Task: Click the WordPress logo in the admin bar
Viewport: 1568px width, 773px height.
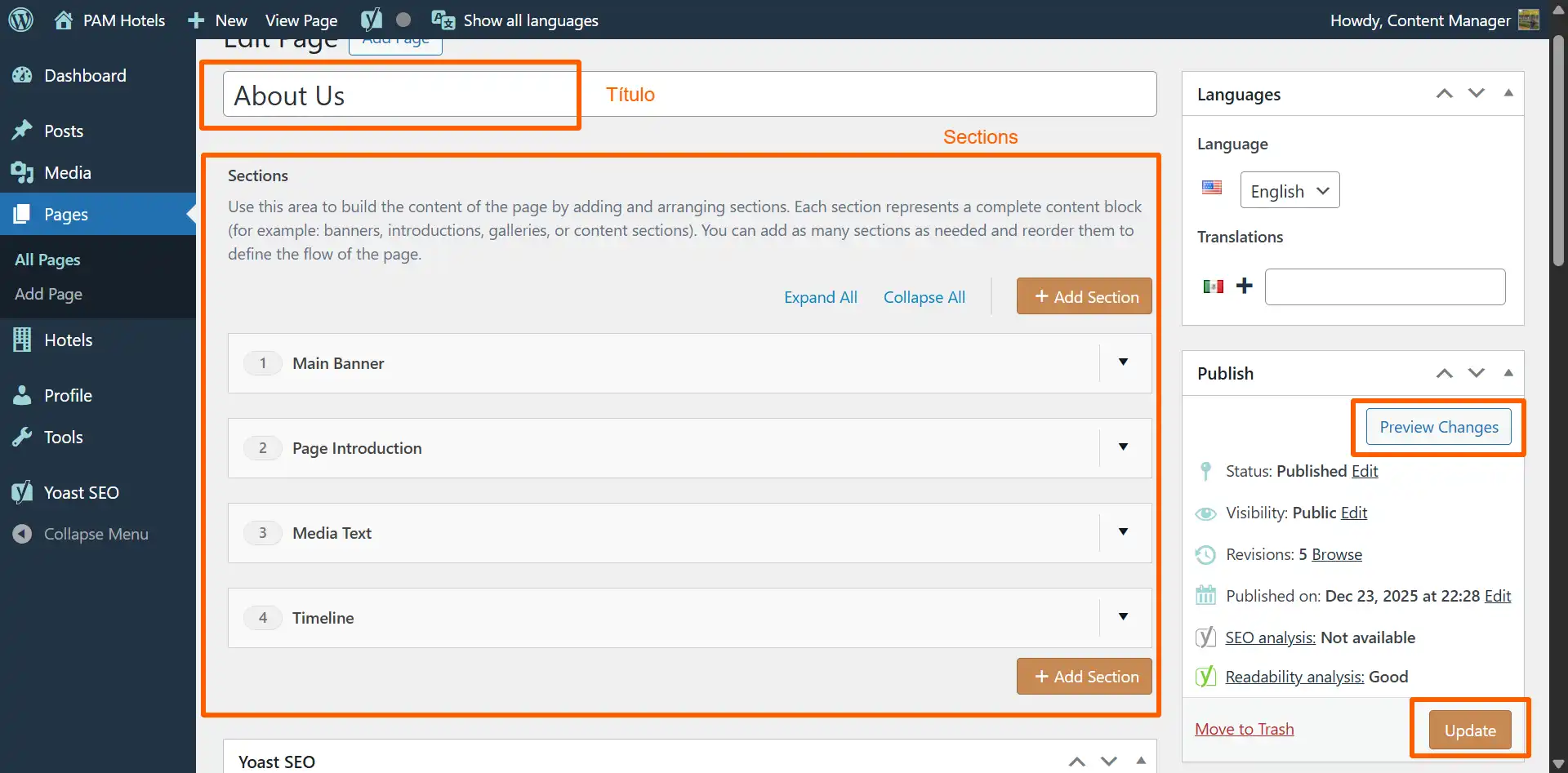Action: [x=20, y=20]
